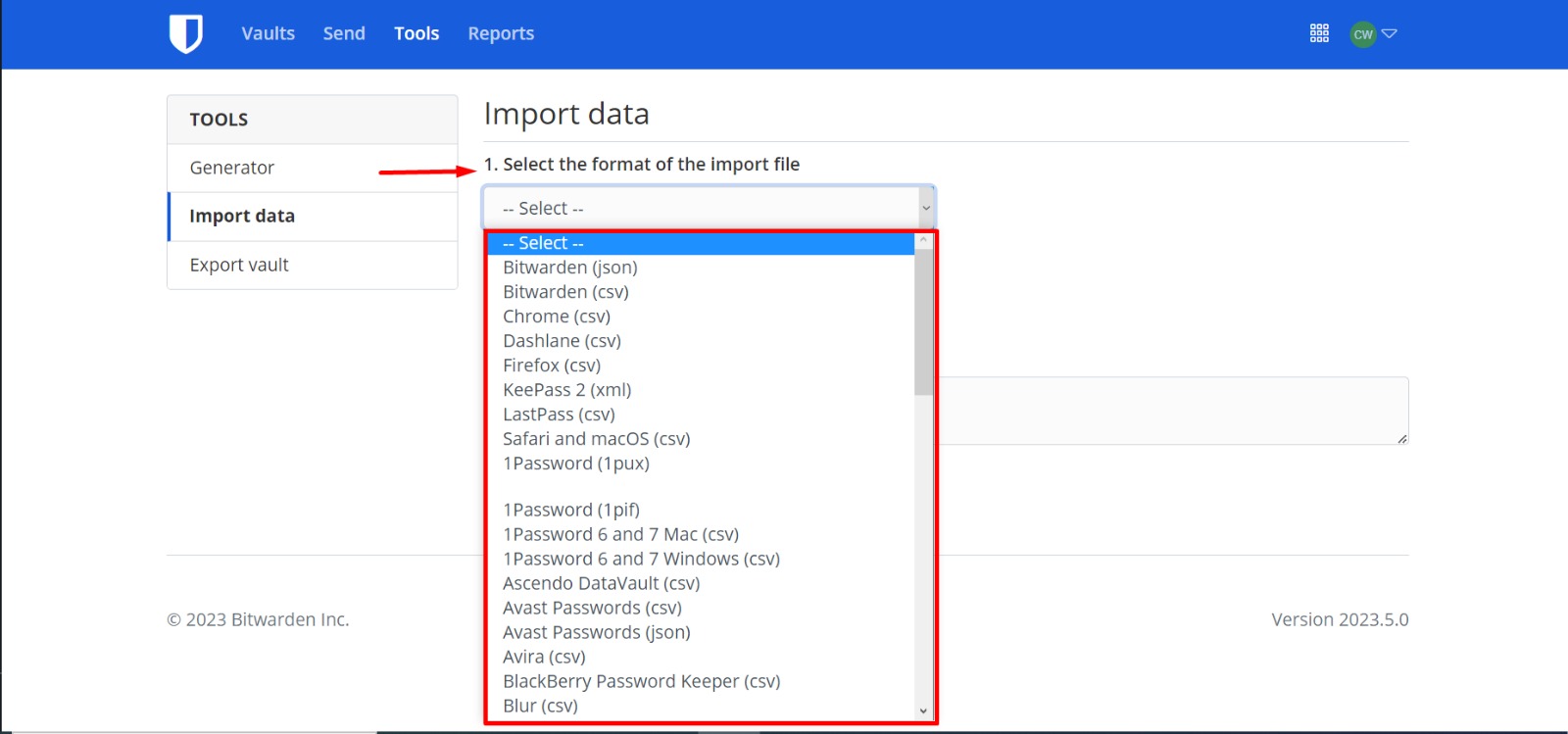Select Import data in the Tools sidebar
1568x734 pixels.
coord(313,217)
